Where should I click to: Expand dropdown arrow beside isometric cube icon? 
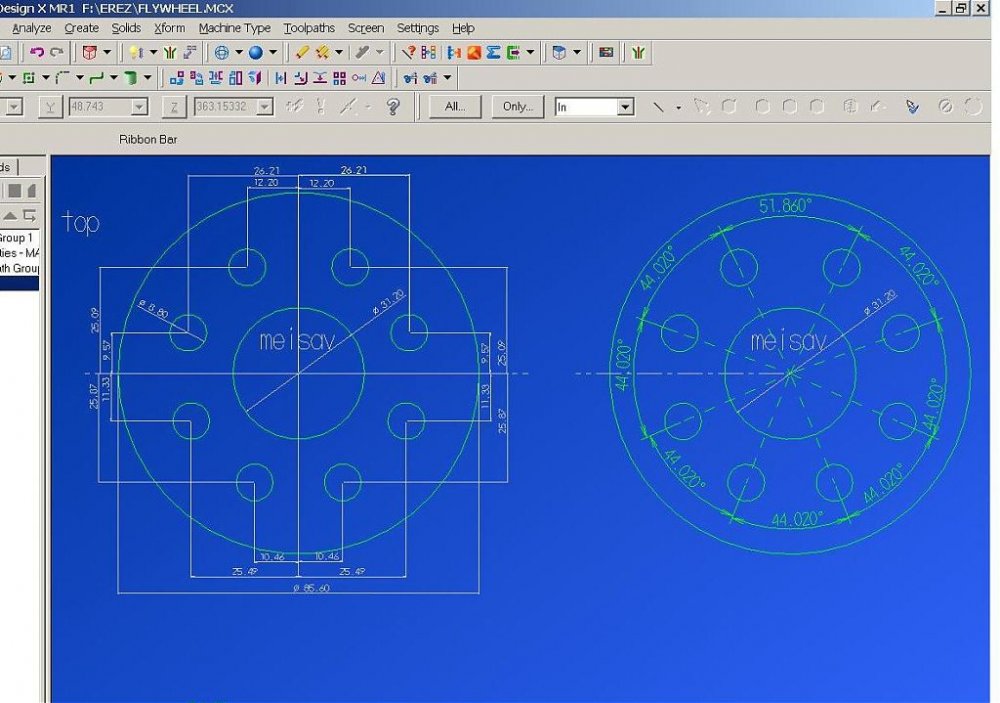point(577,52)
